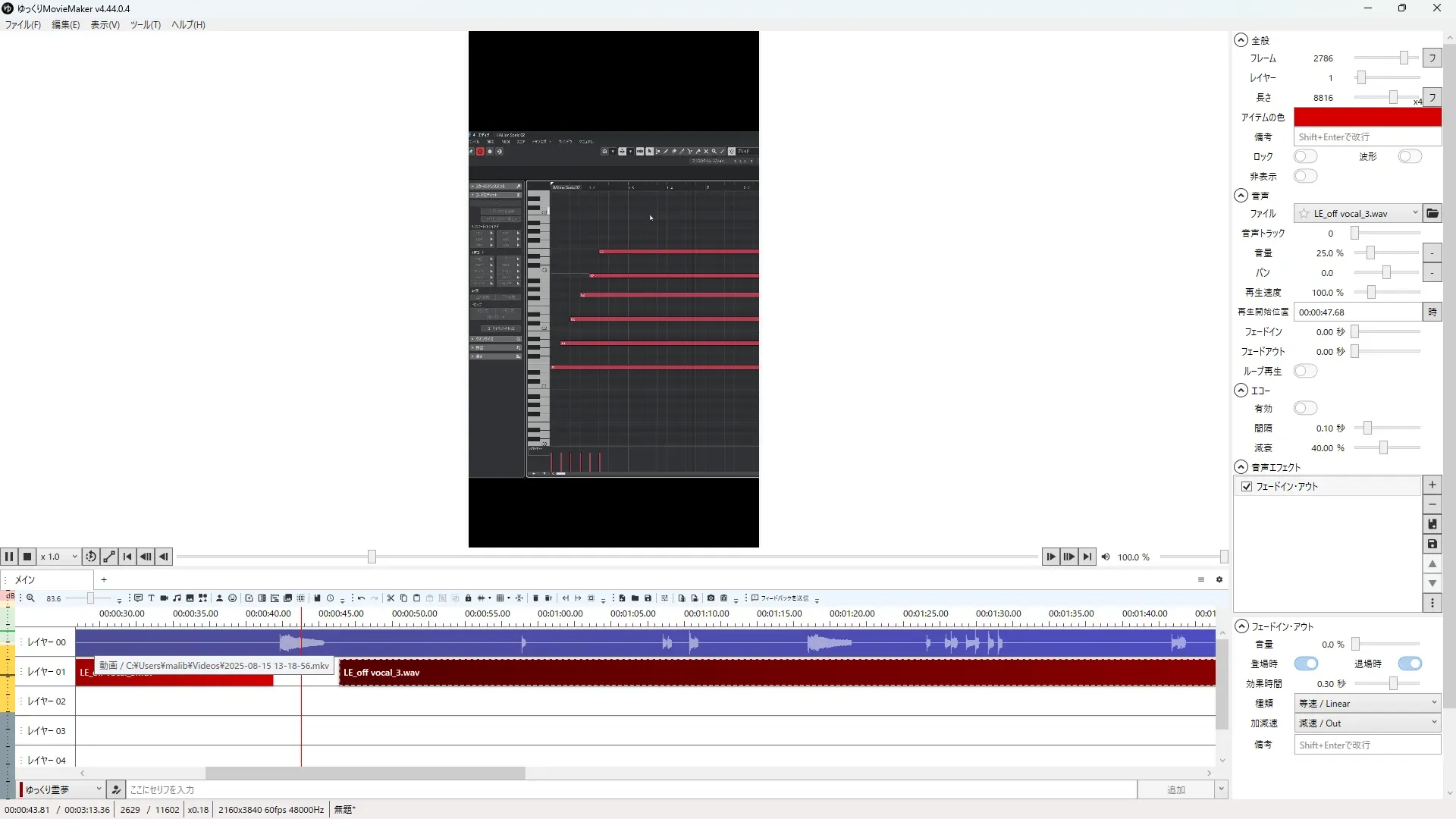This screenshot has width=1456, height=819.
Task: Click the scissors cut icon in timeline toolbar
Action: click(x=391, y=598)
